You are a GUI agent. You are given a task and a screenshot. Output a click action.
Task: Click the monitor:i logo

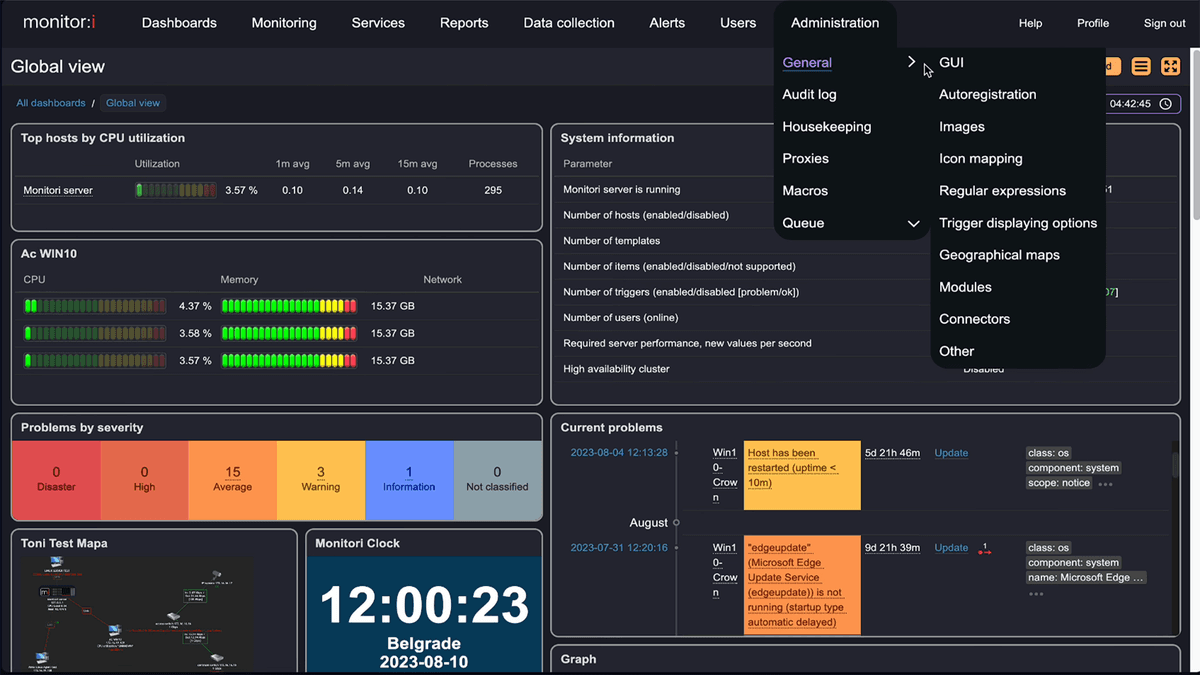[x=60, y=22]
